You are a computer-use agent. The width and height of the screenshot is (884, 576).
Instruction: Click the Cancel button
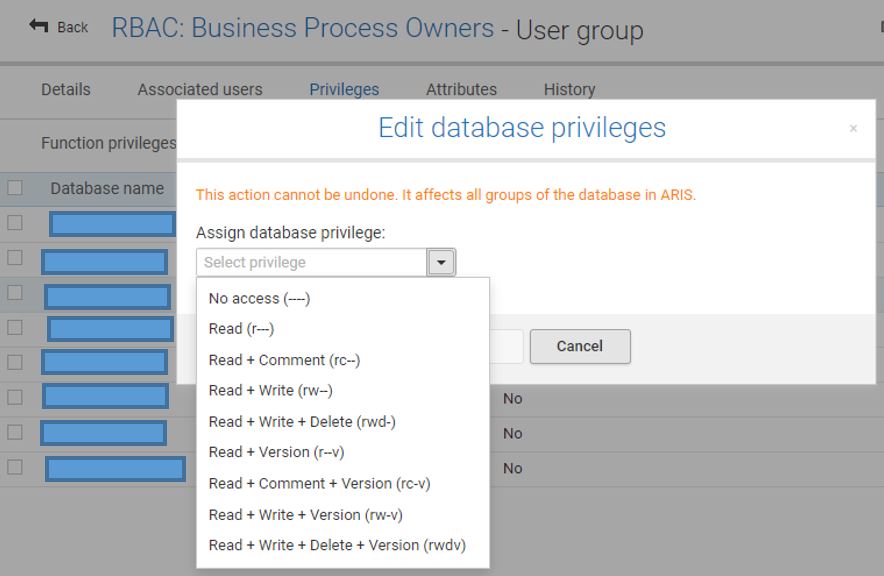[580, 346]
